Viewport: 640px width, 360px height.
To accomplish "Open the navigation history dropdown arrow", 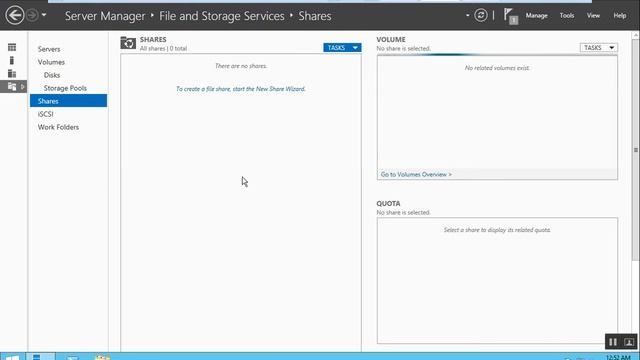I will [44, 16].
